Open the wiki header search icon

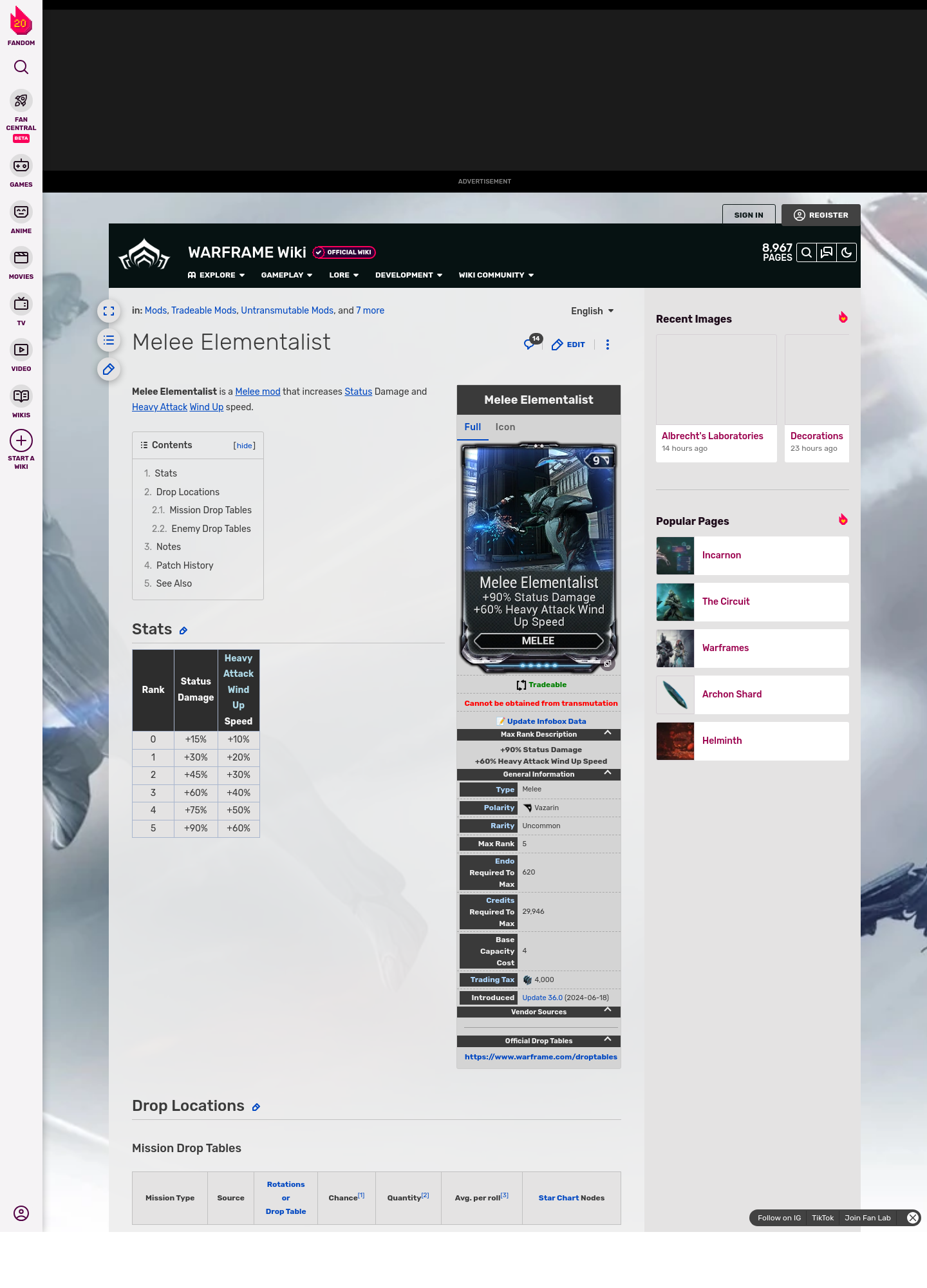click(x=806, y=252)
